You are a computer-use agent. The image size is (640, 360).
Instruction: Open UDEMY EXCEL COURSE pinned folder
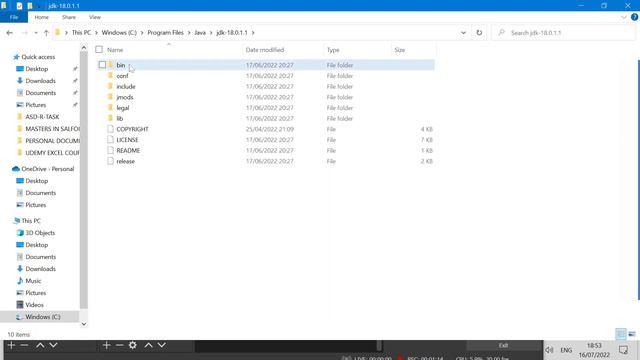[x=52, y=153]
